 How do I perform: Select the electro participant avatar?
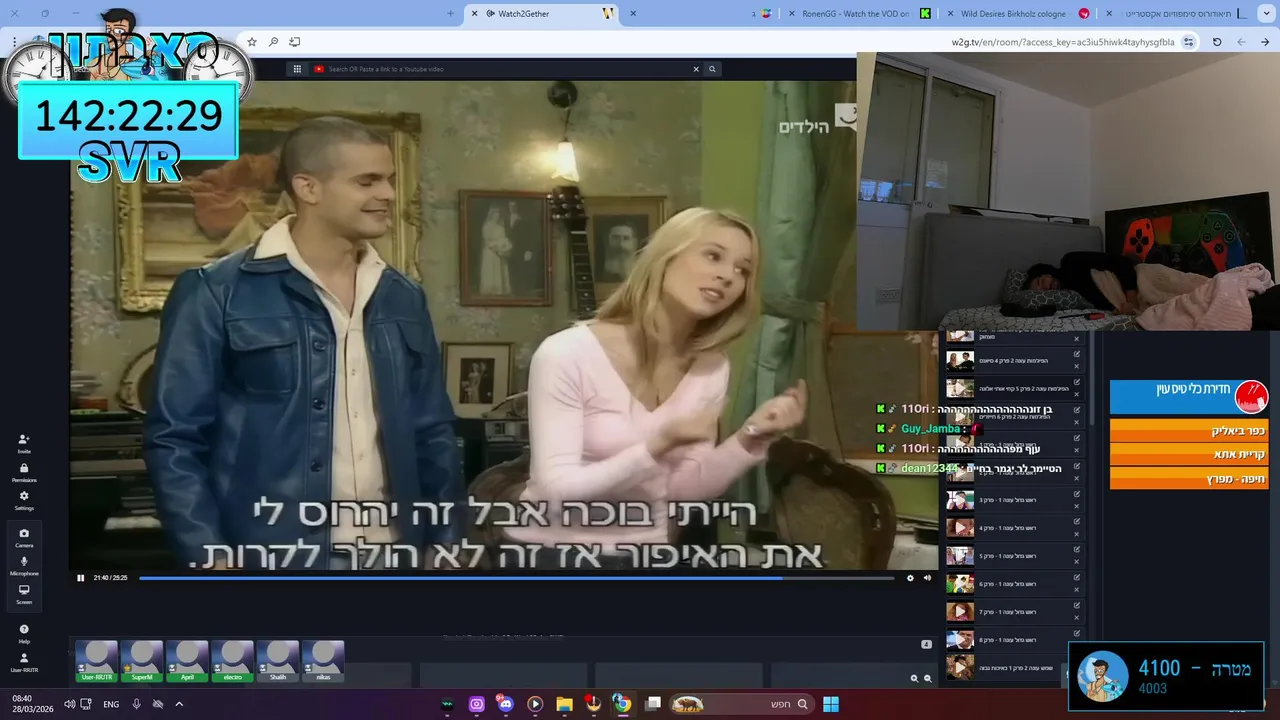pyautogui.click(x=232, y=661)
